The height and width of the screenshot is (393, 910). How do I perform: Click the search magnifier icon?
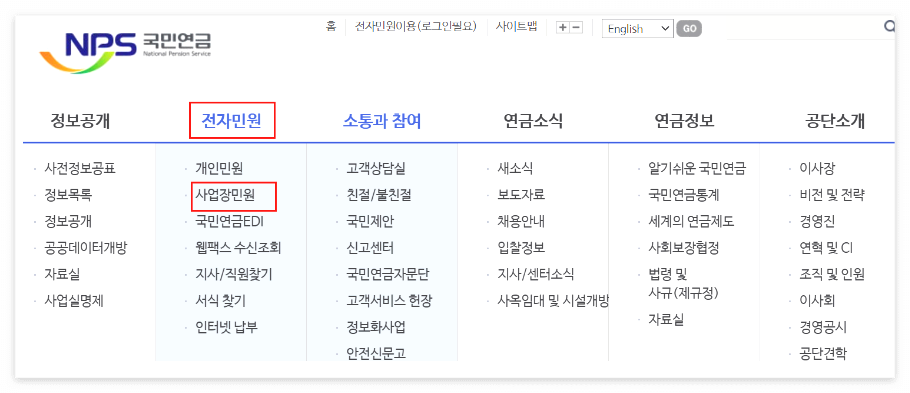point(889,26)
